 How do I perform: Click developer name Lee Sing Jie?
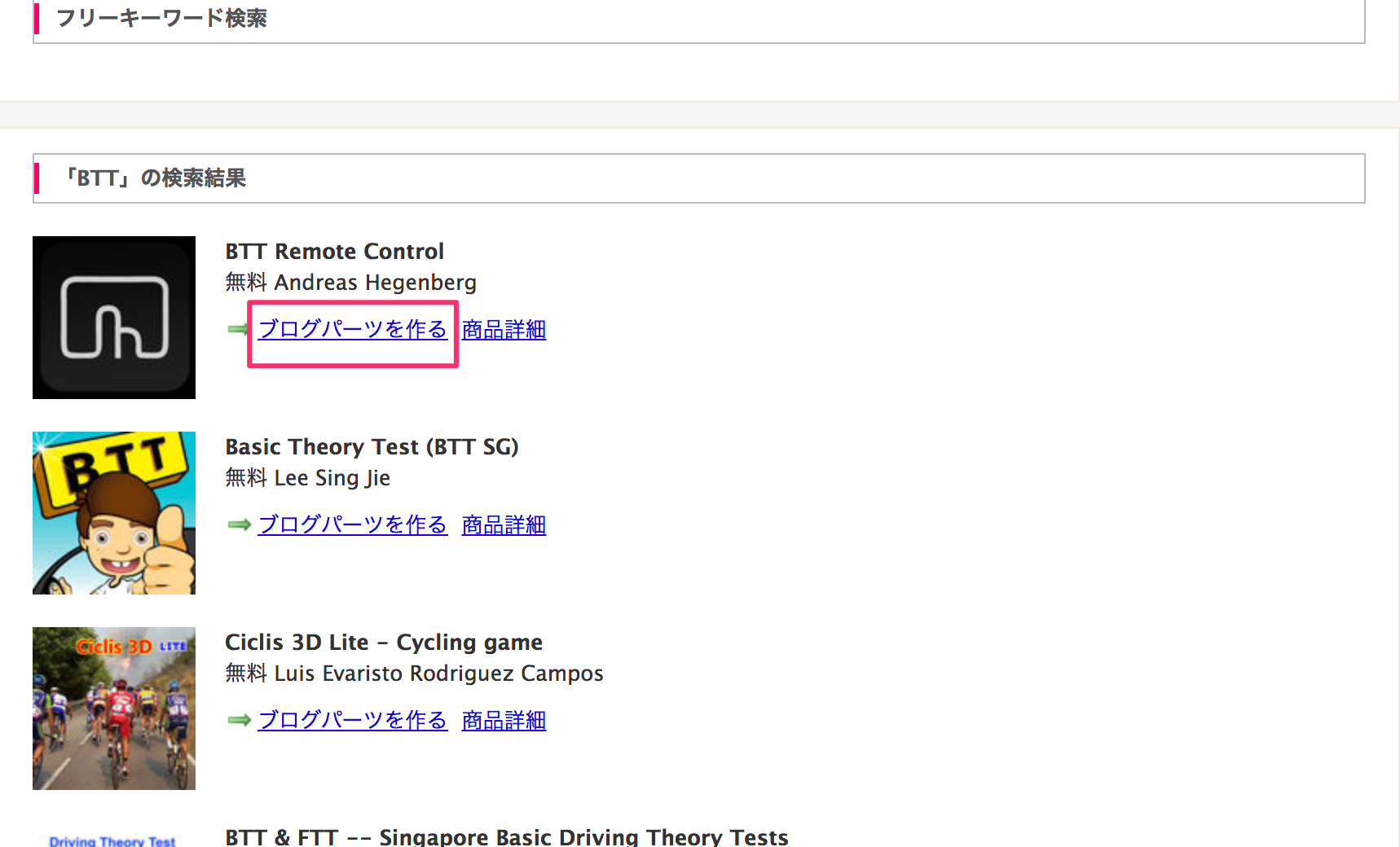[332, 478]
